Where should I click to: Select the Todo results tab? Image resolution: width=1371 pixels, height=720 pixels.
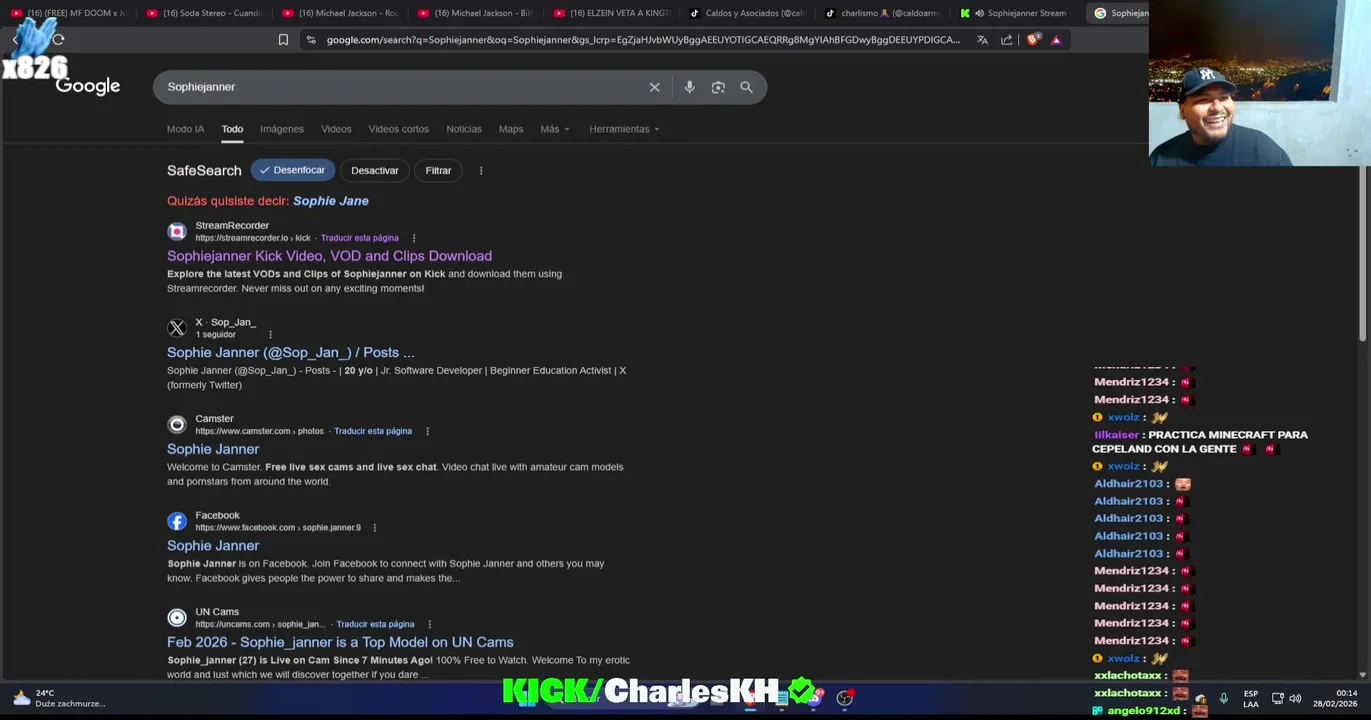232,129
